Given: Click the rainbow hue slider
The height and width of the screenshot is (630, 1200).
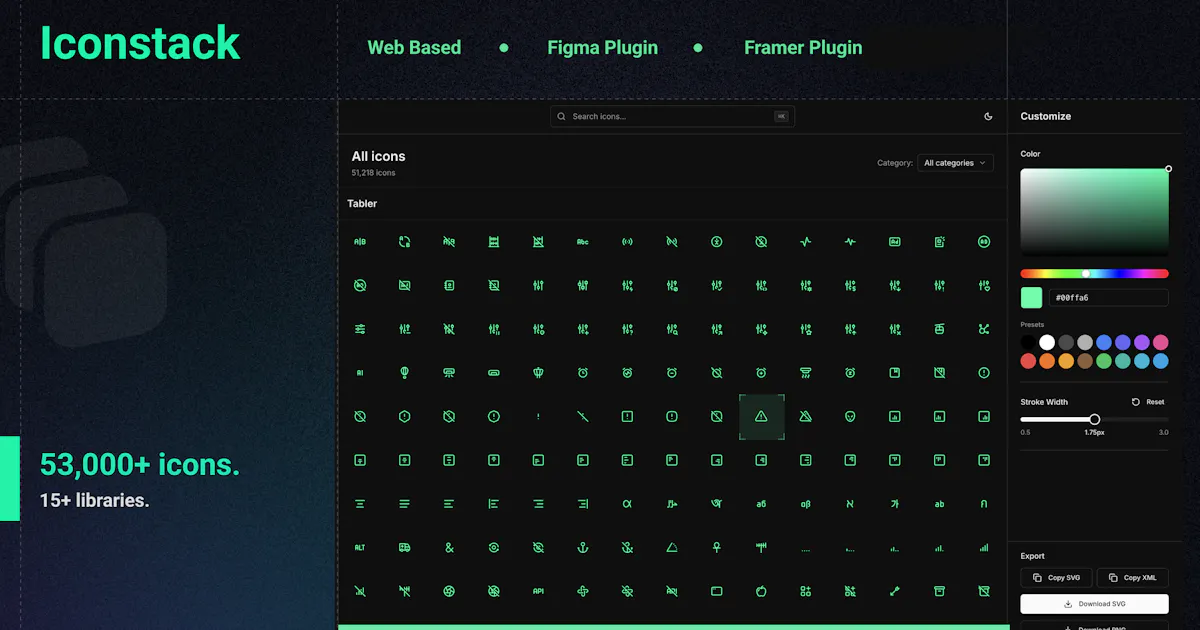Looking at the screenshot, I should pyautogui.click(x=1095, y=273).
